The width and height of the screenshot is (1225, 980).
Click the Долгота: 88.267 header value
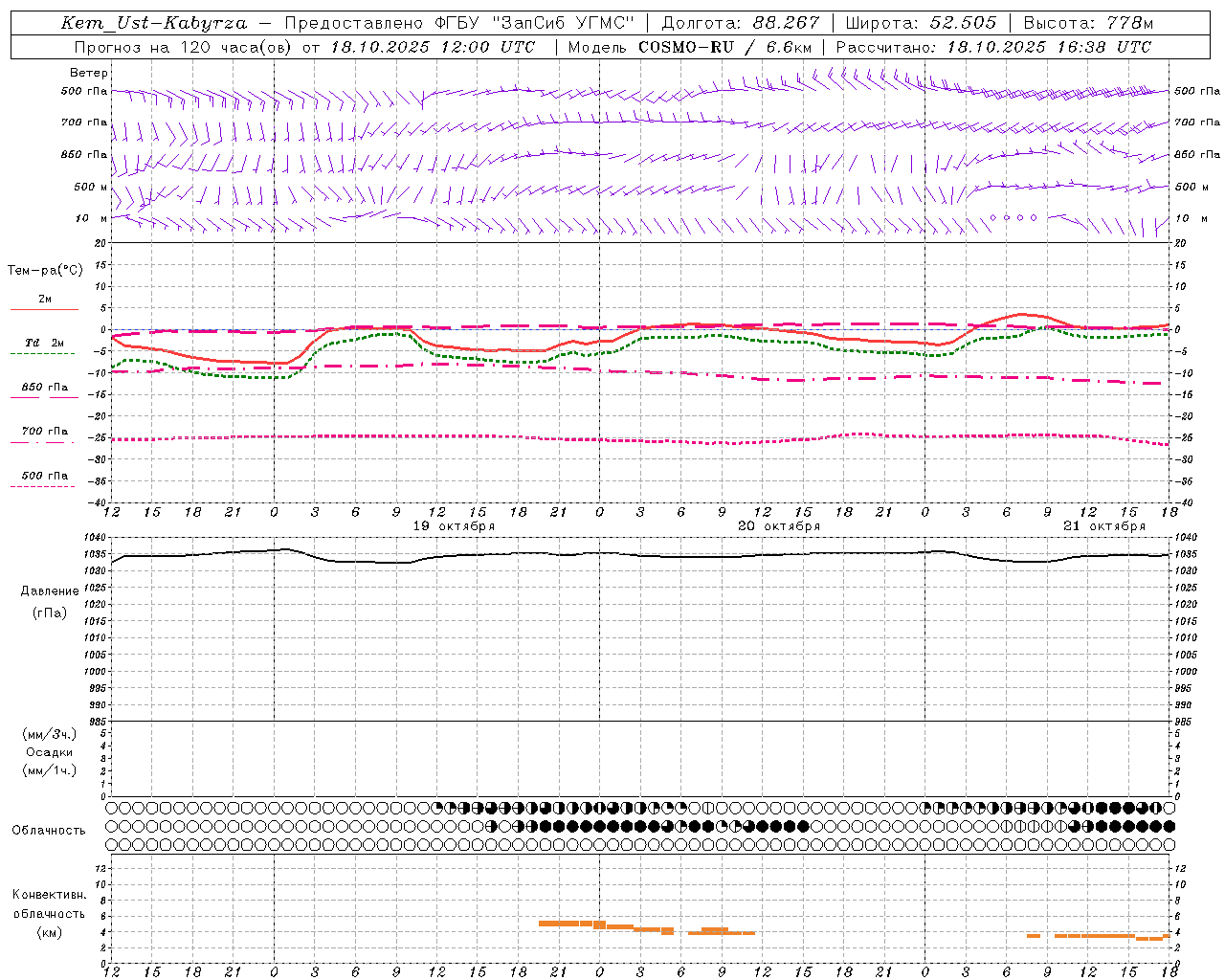(x=741, y=23)
